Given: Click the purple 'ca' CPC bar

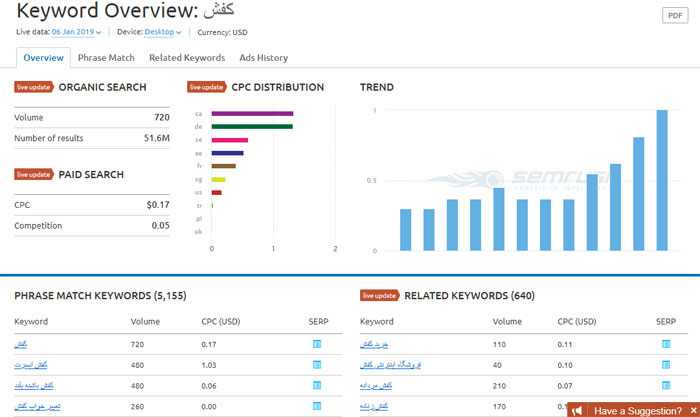Looking at the screenshot, I should coord(252,113).
